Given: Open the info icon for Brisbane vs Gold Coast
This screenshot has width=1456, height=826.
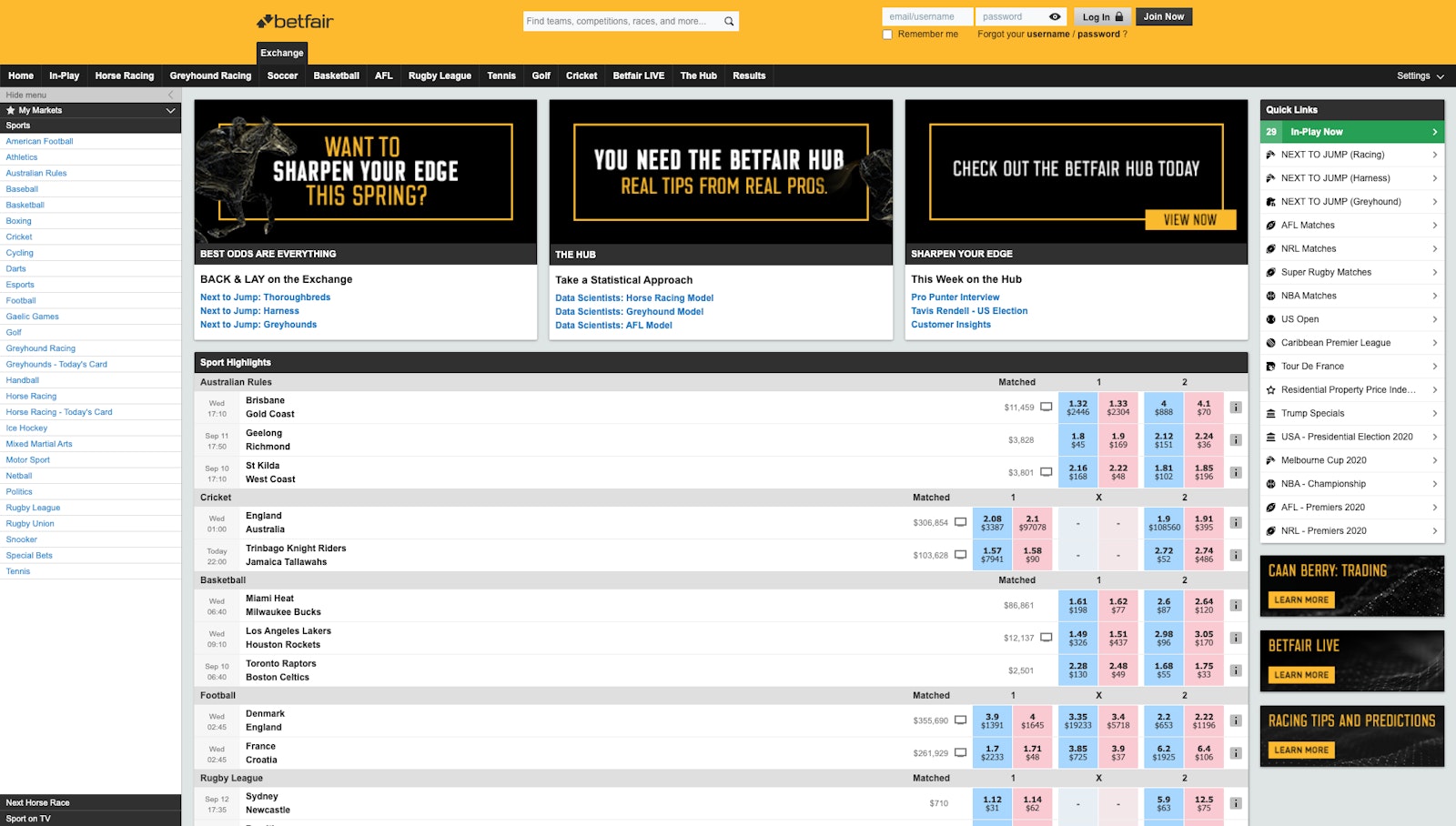Looking at the screenshot, I should tap(1235, 408).
